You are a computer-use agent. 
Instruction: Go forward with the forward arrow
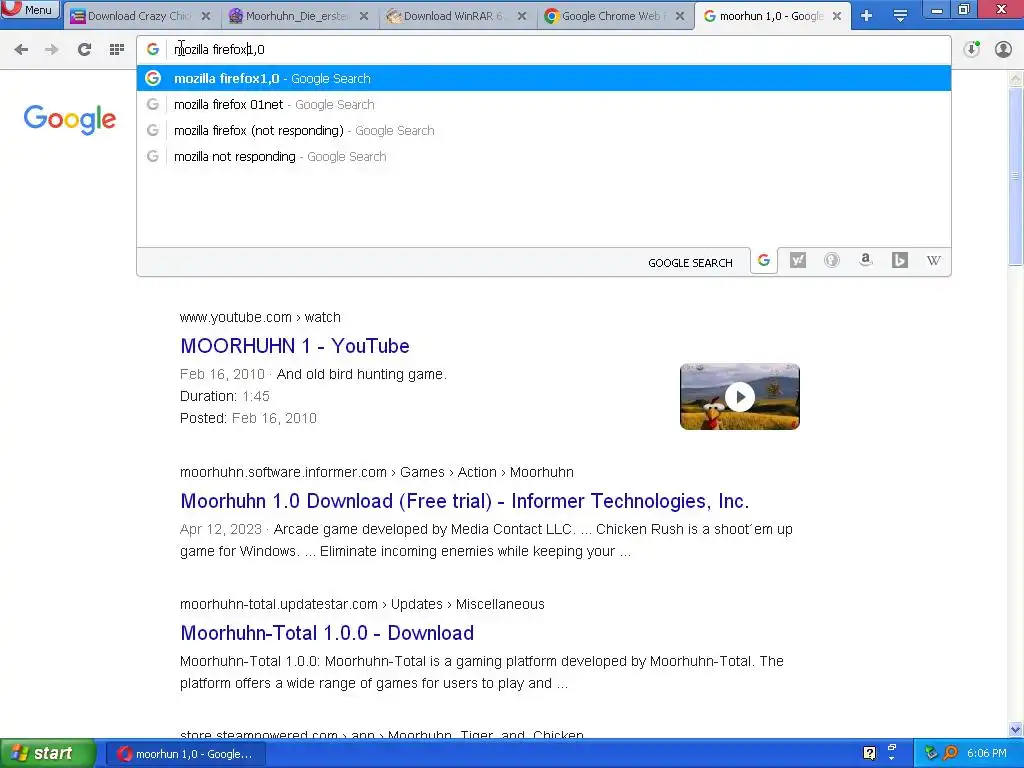[x=52, y=49]
